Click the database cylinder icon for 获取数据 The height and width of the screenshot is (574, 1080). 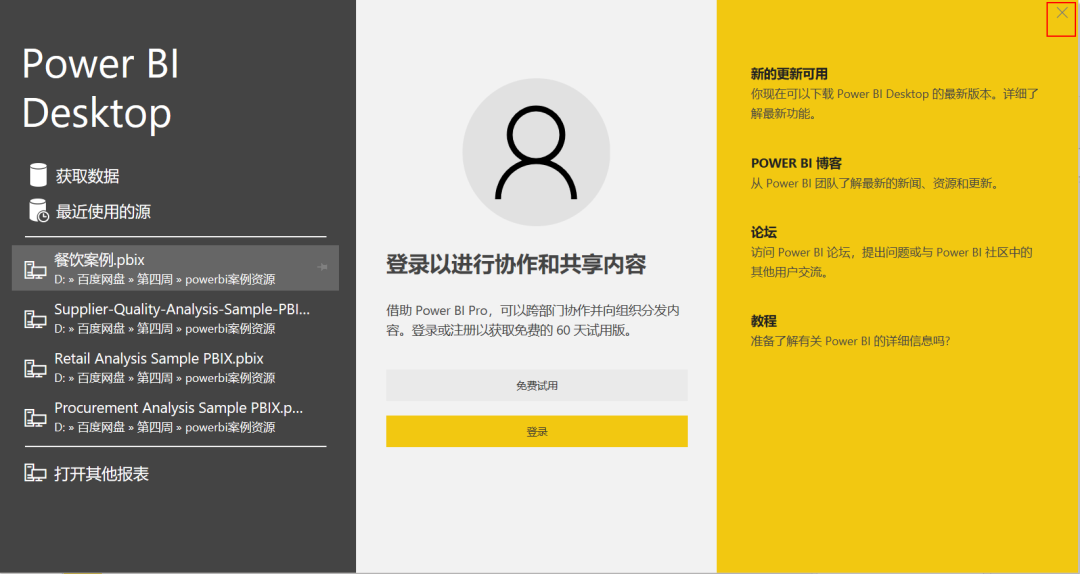39,176
